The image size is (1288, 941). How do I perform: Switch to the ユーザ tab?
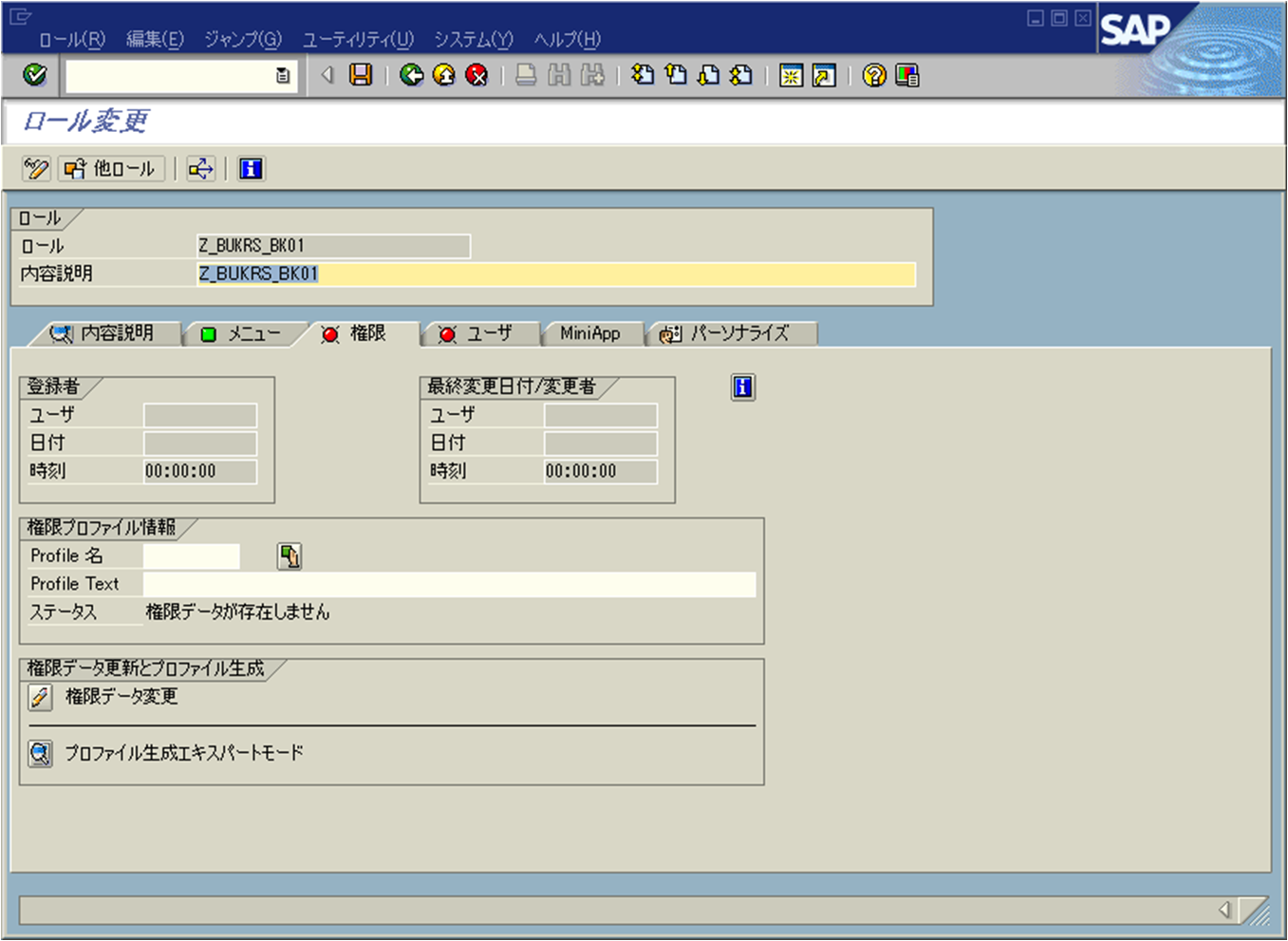tap(479, 333)
